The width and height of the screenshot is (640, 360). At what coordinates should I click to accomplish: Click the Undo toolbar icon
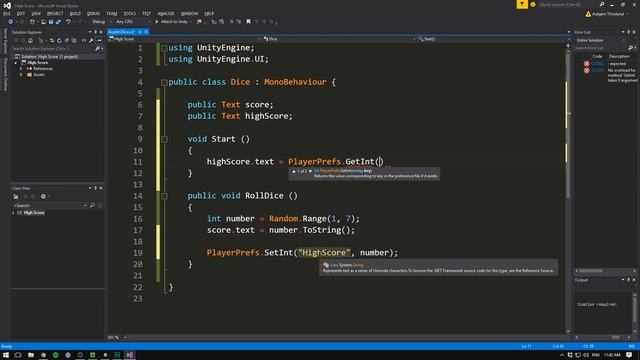point(68,22)
